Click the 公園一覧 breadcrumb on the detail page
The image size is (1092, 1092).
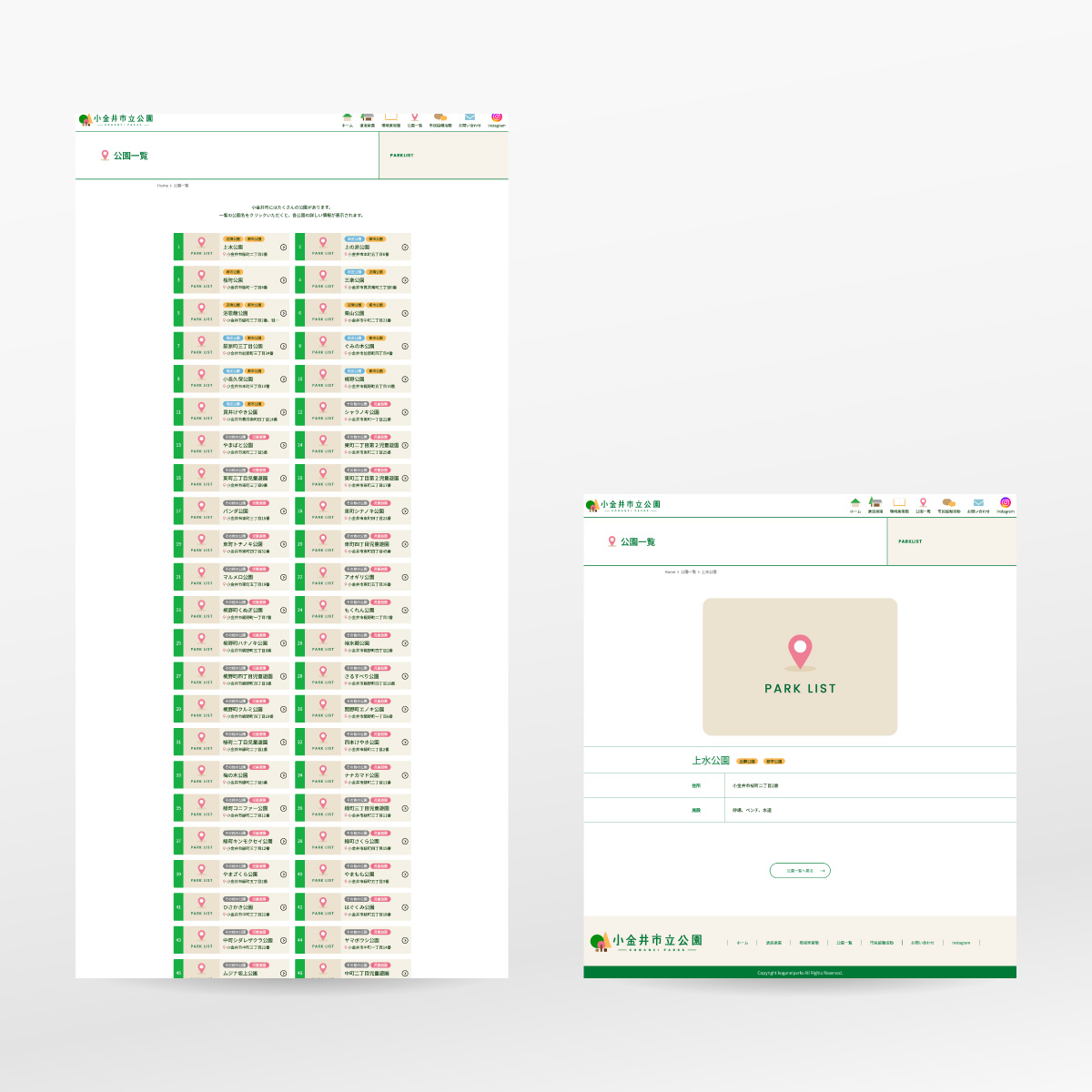tap(688, 572)
